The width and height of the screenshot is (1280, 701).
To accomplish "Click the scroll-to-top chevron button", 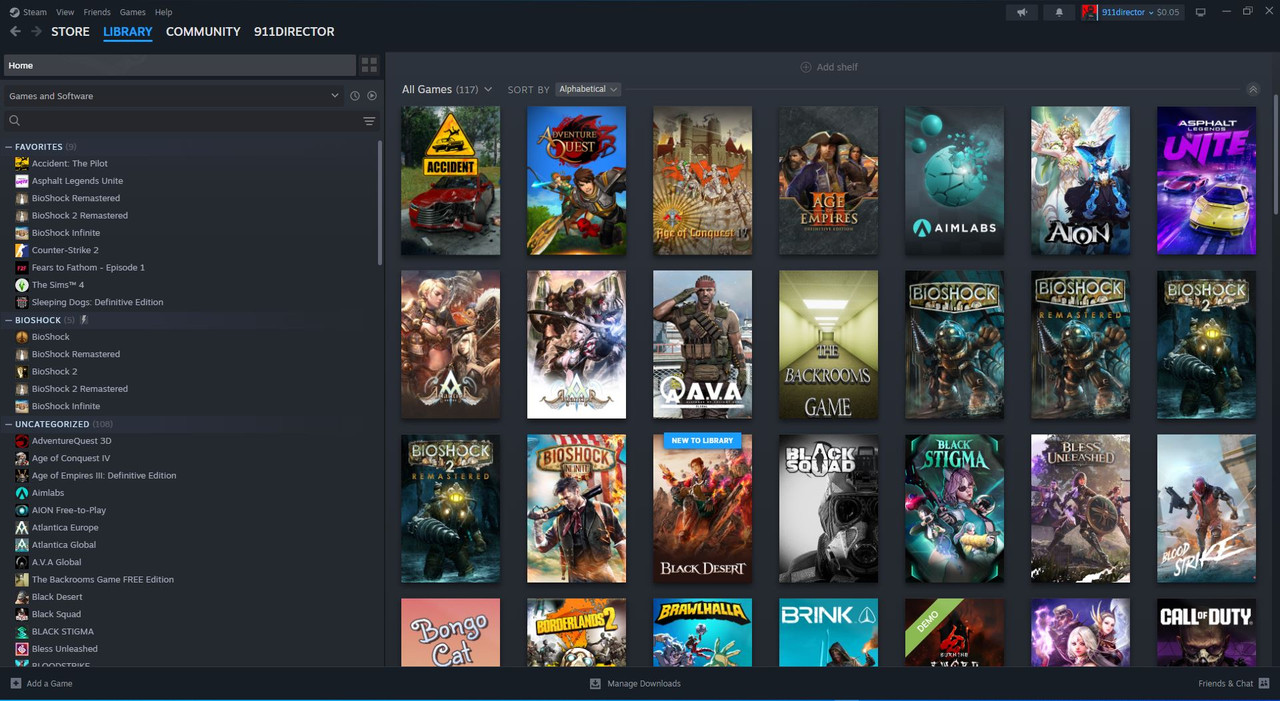I will click(x=1253, y=89).
